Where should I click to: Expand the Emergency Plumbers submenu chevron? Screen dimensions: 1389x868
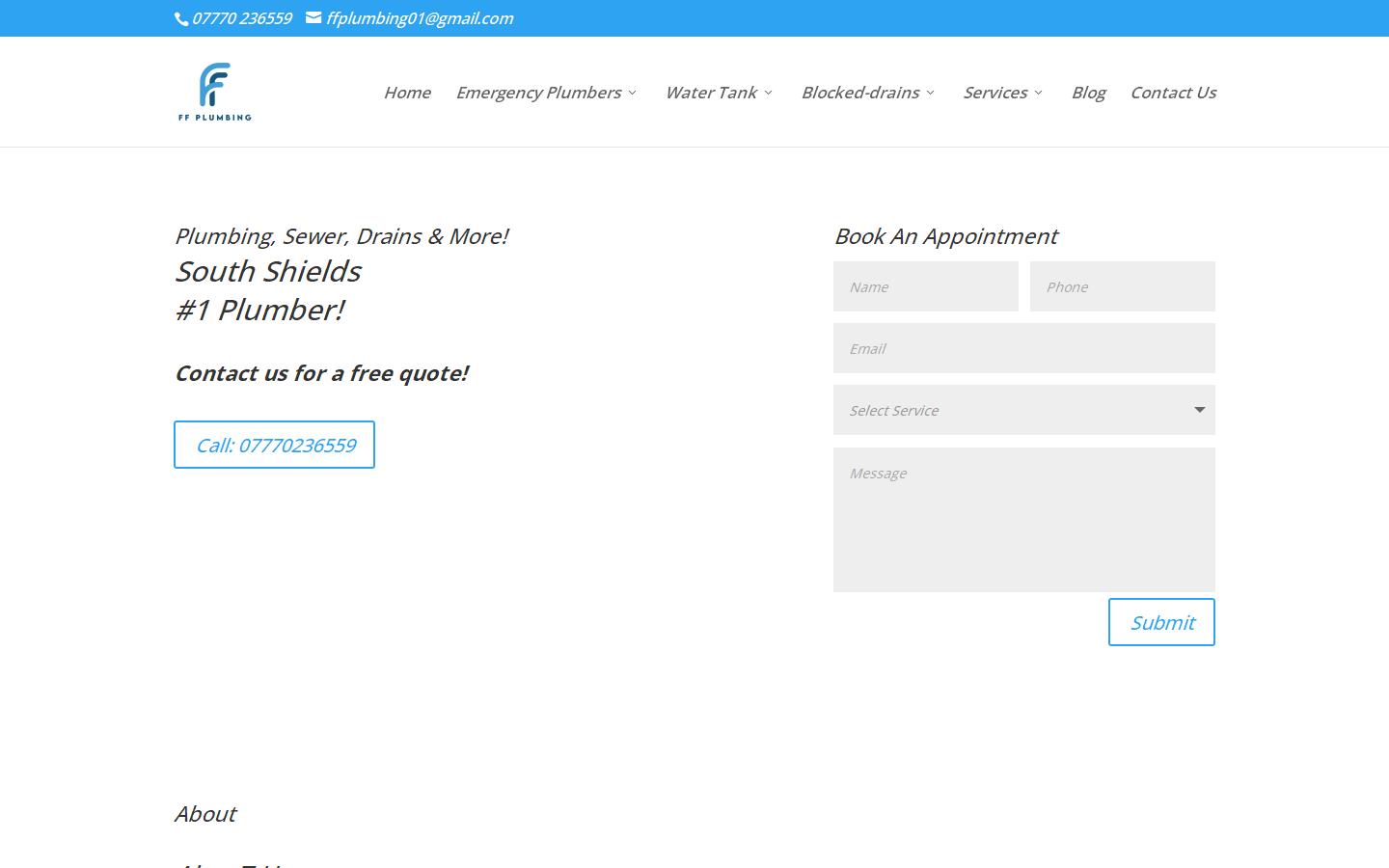point(633,93)
